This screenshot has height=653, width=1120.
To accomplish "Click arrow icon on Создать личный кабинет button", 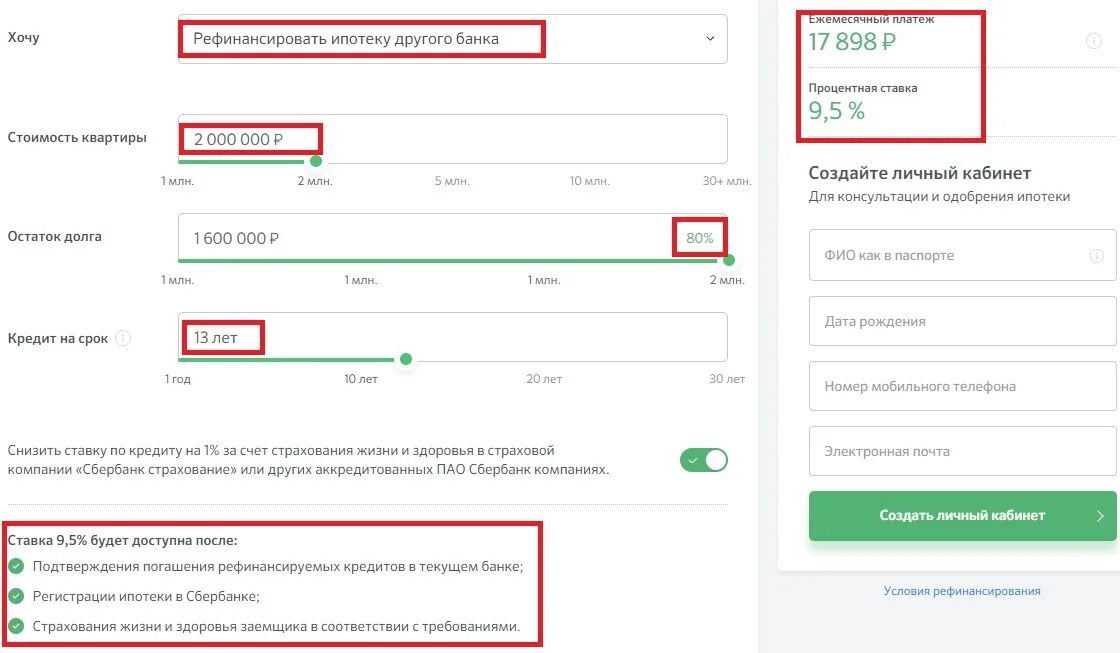I will click(x=1100, y=516).
